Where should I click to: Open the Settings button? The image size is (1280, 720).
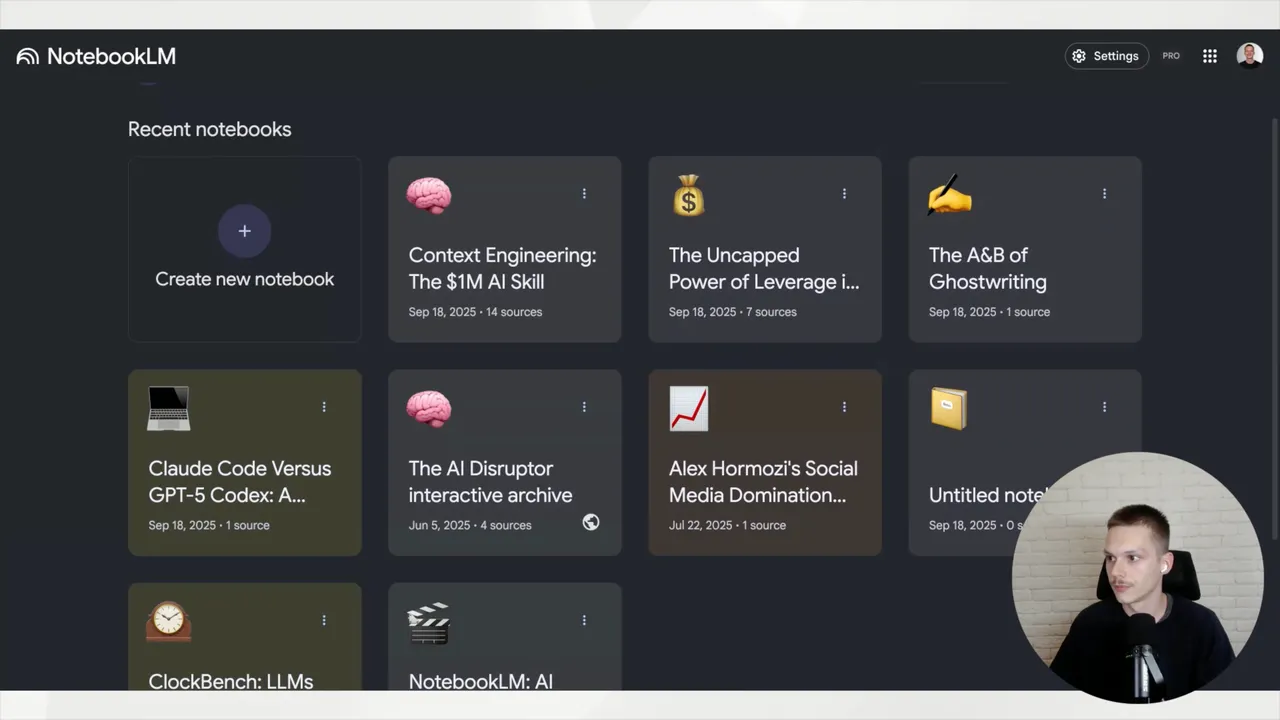point(1106,56)
